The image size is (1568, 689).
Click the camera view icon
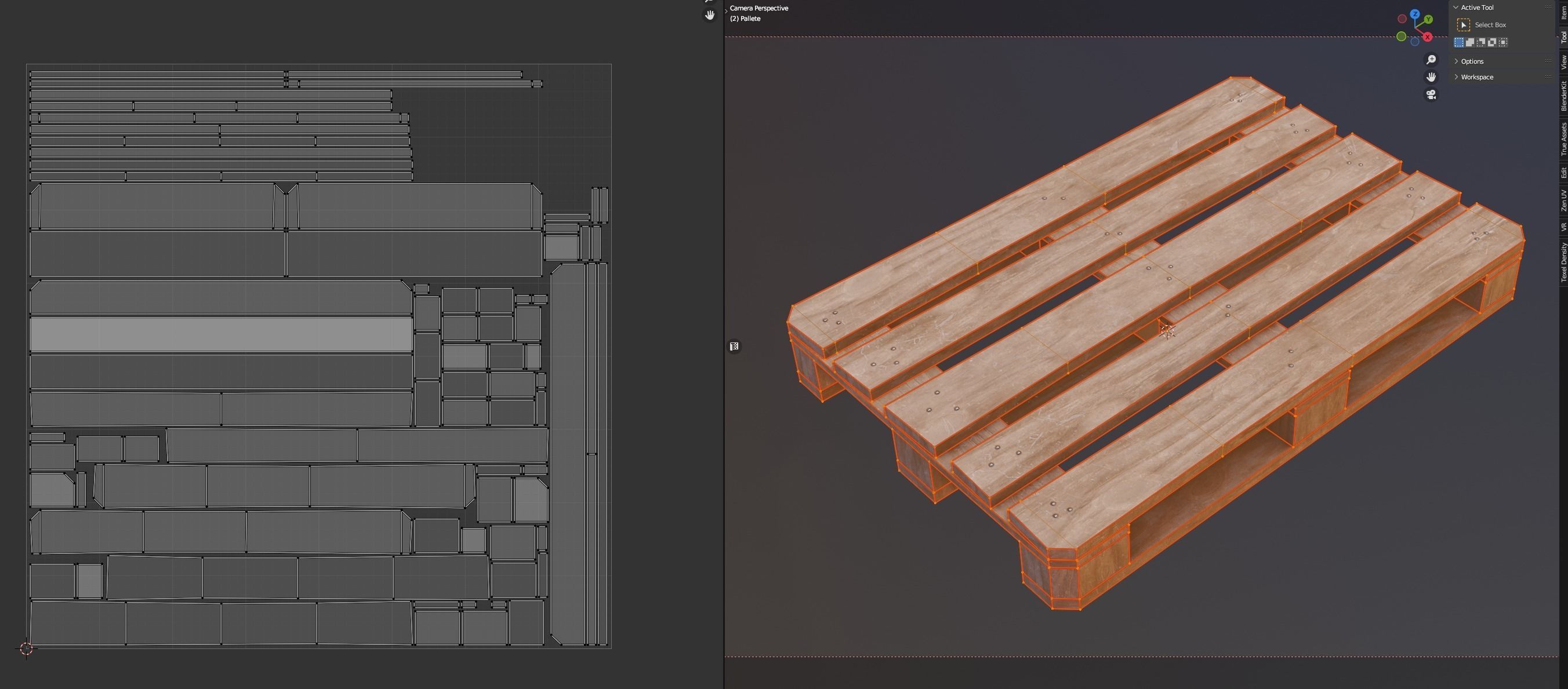[x=1432, y=94]
